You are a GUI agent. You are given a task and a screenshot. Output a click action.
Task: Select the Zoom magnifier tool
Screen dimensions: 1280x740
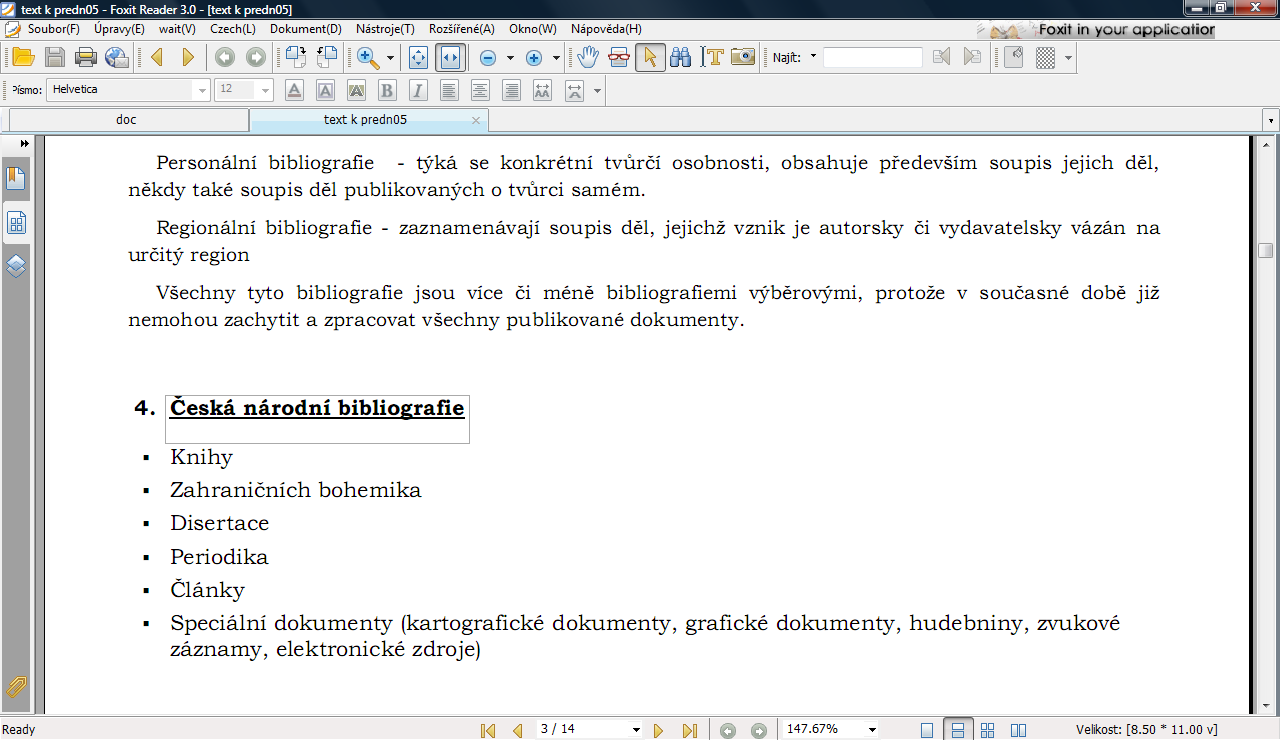(x=367, y=57)
